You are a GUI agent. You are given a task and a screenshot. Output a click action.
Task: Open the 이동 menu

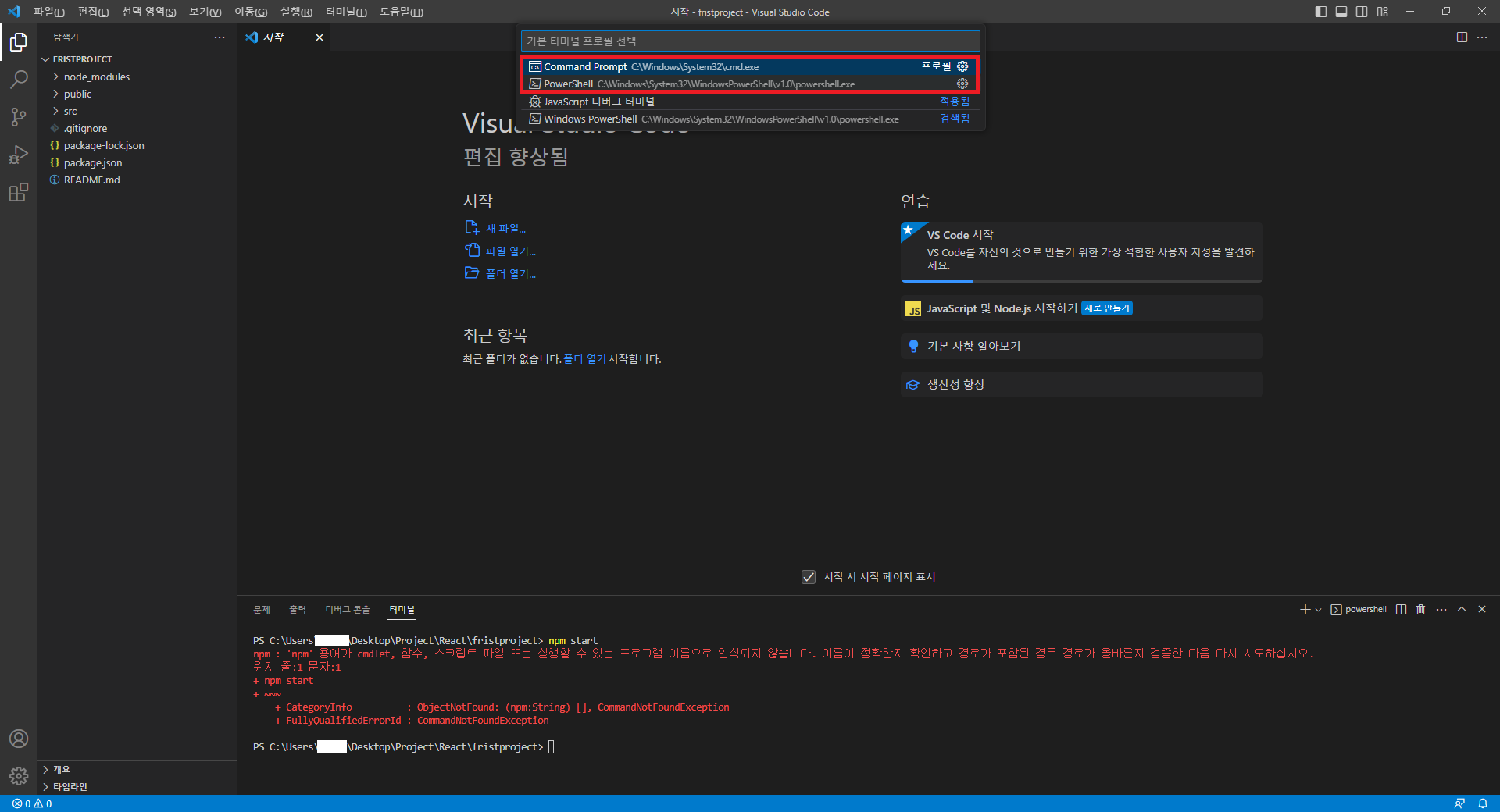[x=251, y=12]
